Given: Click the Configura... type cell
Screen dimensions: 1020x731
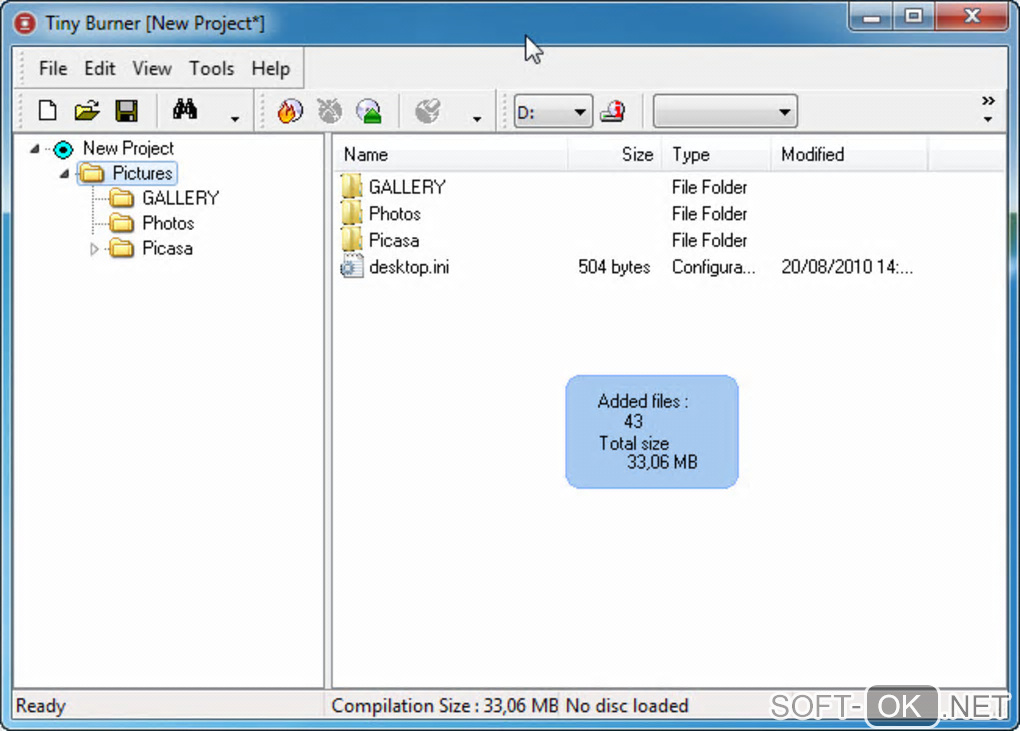Looking at the screenshot, I should click(x=714, y=267).
